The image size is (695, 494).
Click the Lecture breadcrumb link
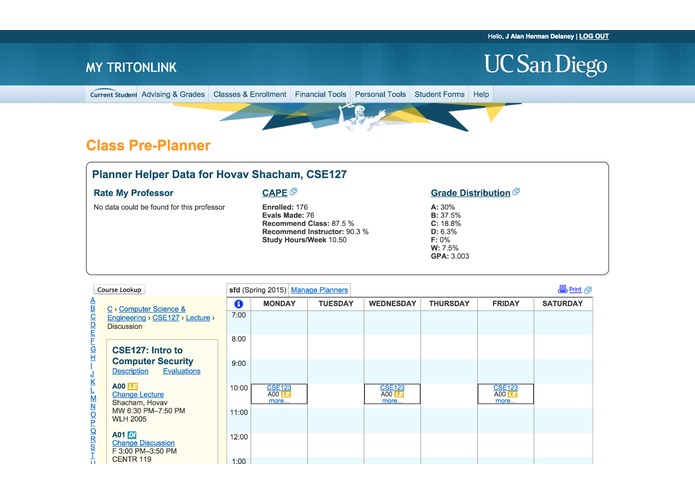pos(198,318)
